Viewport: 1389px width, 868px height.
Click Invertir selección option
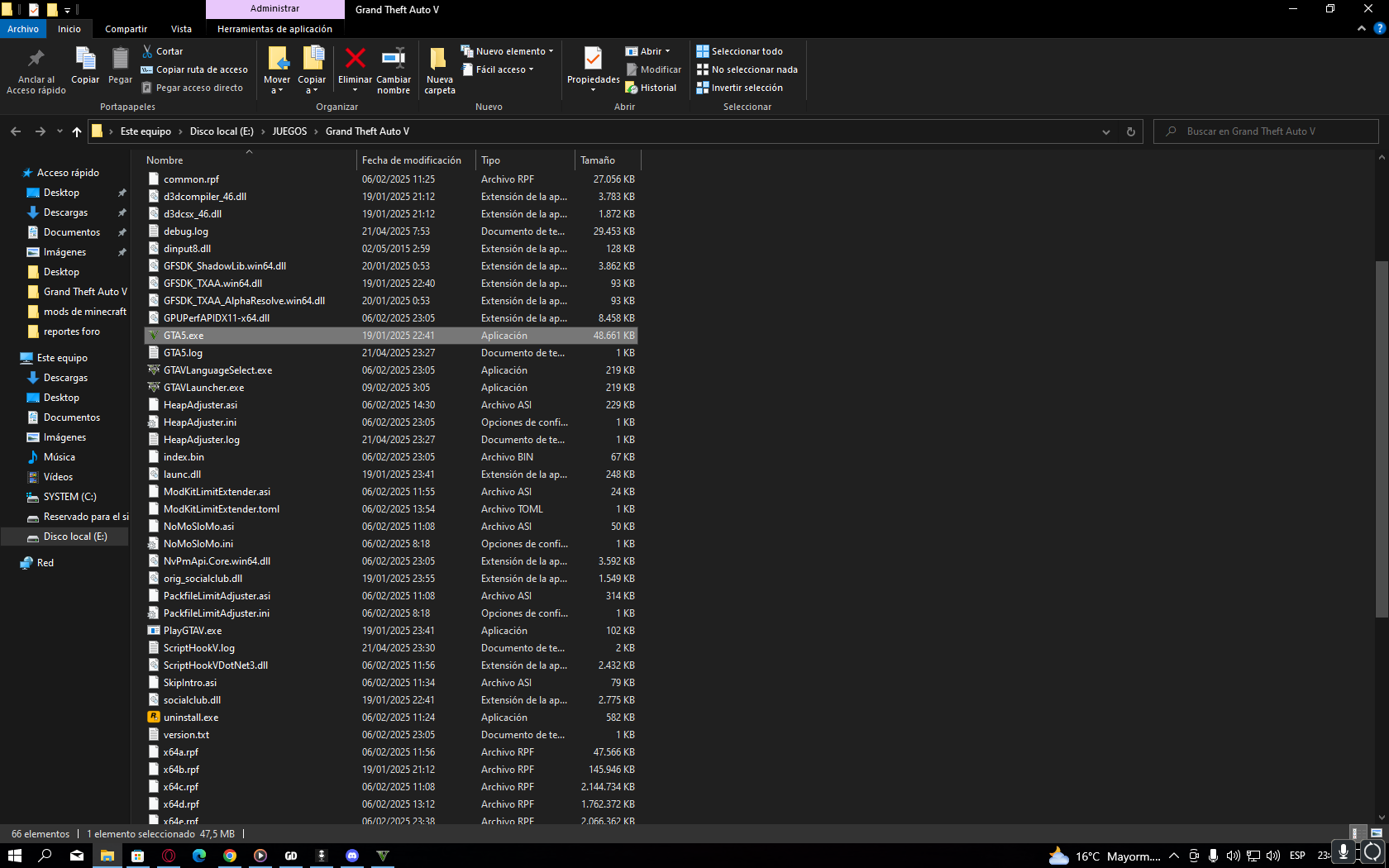(740, 88)
